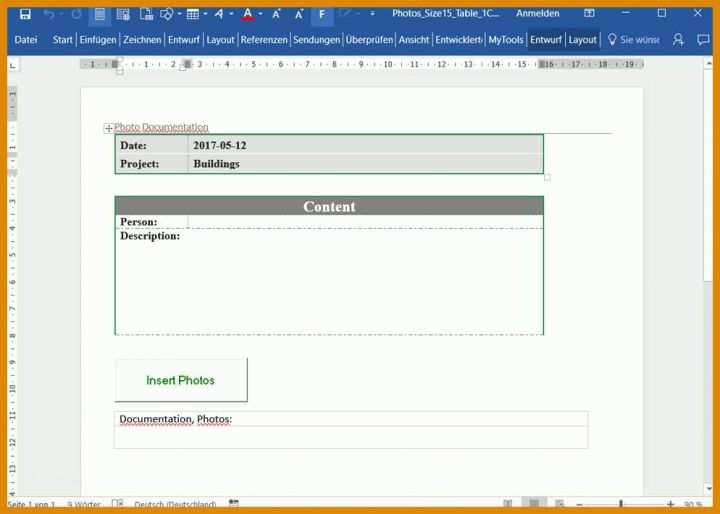Image resolution: width=720 pixels, height=514 pixels.
Task: Open the customize quick access toolbar dropdown
Action: coord(372,14)
